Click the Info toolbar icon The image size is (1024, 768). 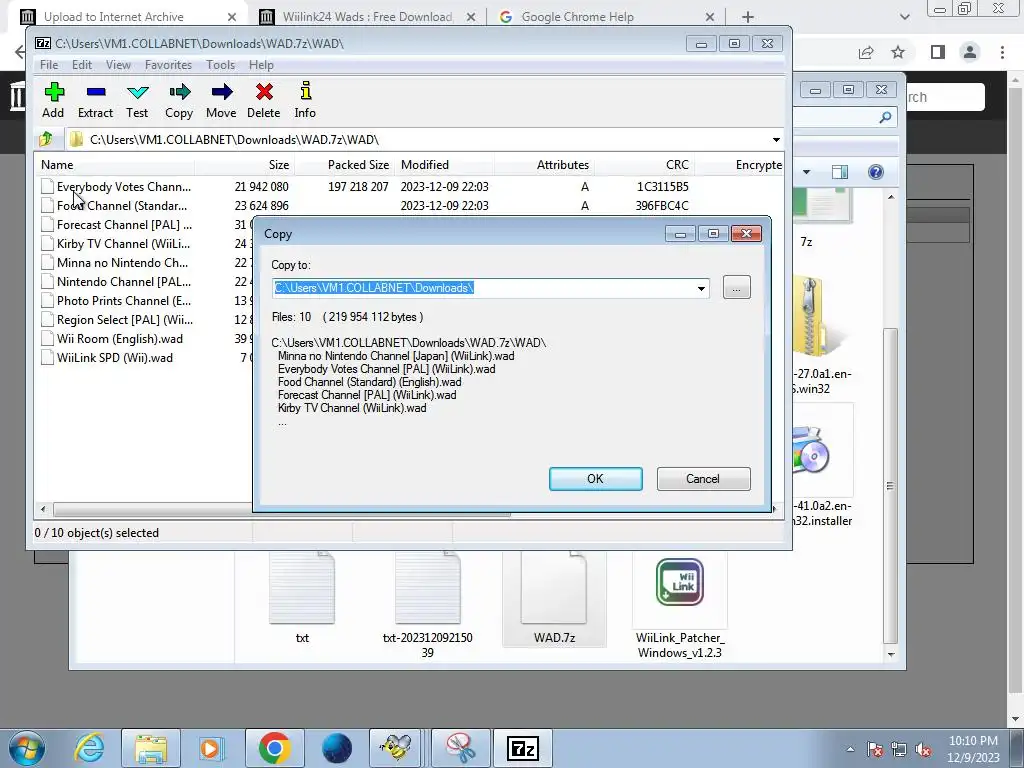[305, 100]
